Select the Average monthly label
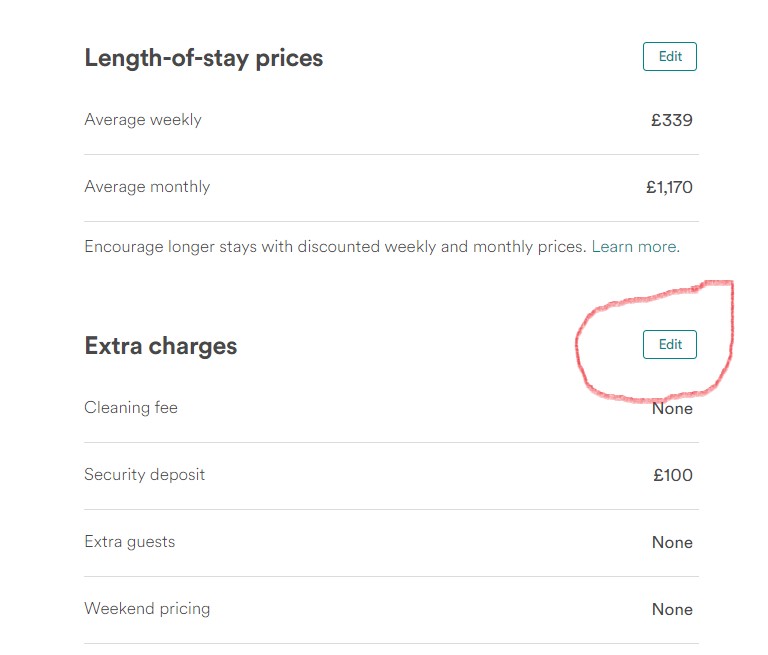Screen dimensions: 768x655 (x=147, y=187)
